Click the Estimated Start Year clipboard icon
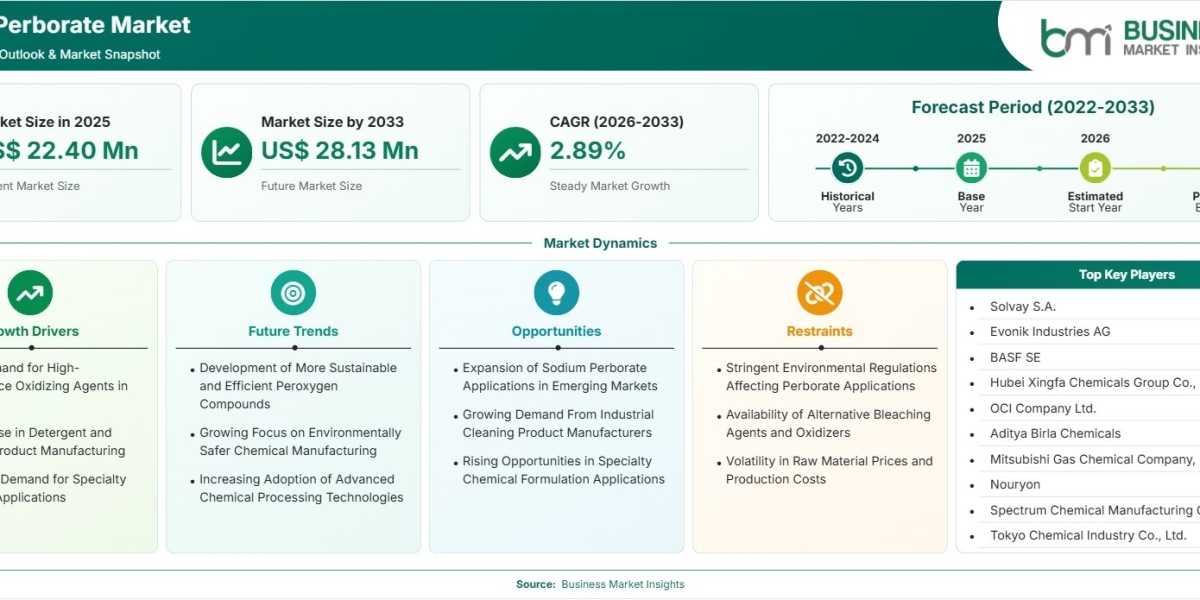This screenshot has height=600, width=1200. click(x=1095, y=168)
